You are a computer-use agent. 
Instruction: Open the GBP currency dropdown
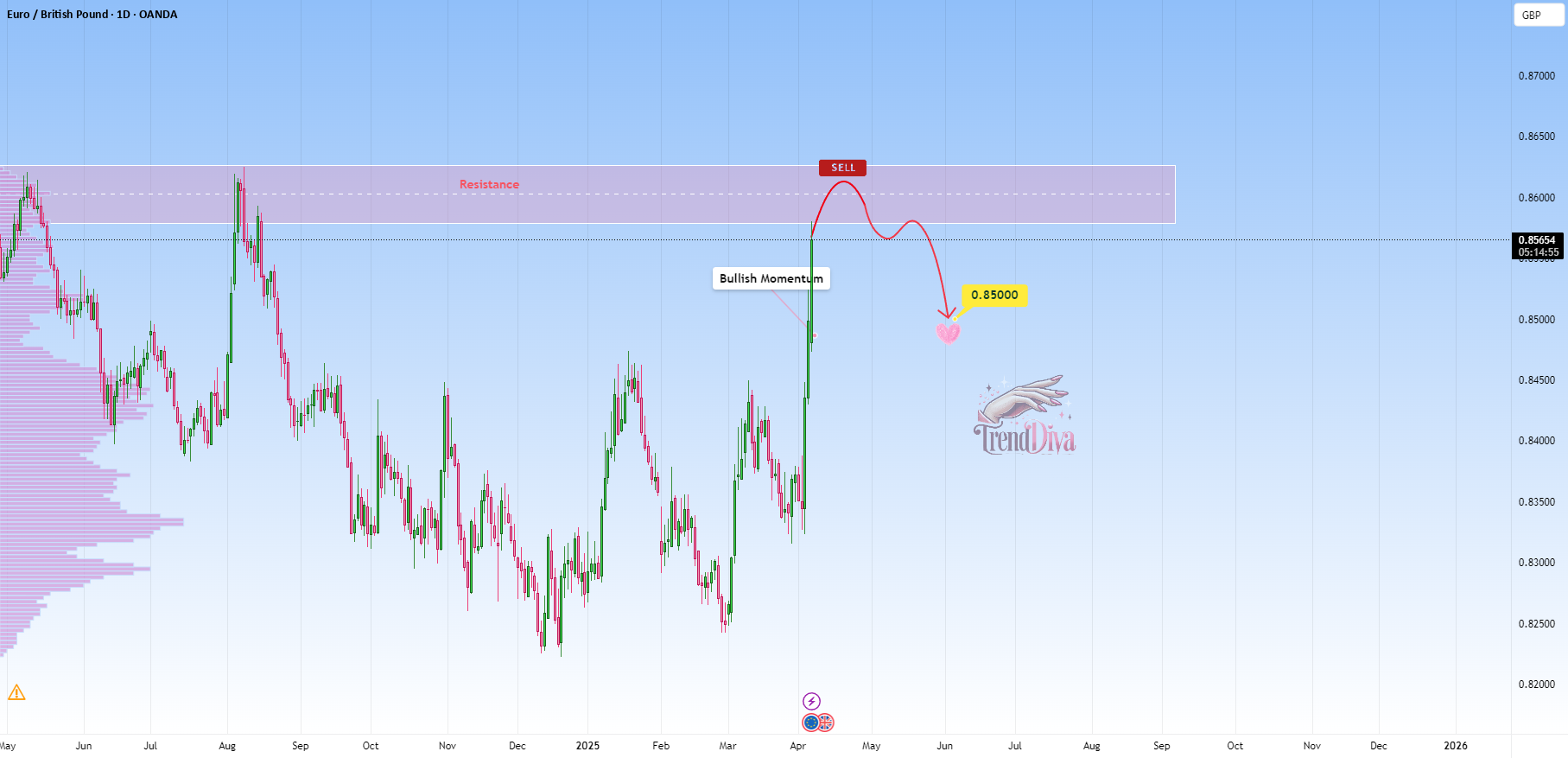tap(1539, 15)
